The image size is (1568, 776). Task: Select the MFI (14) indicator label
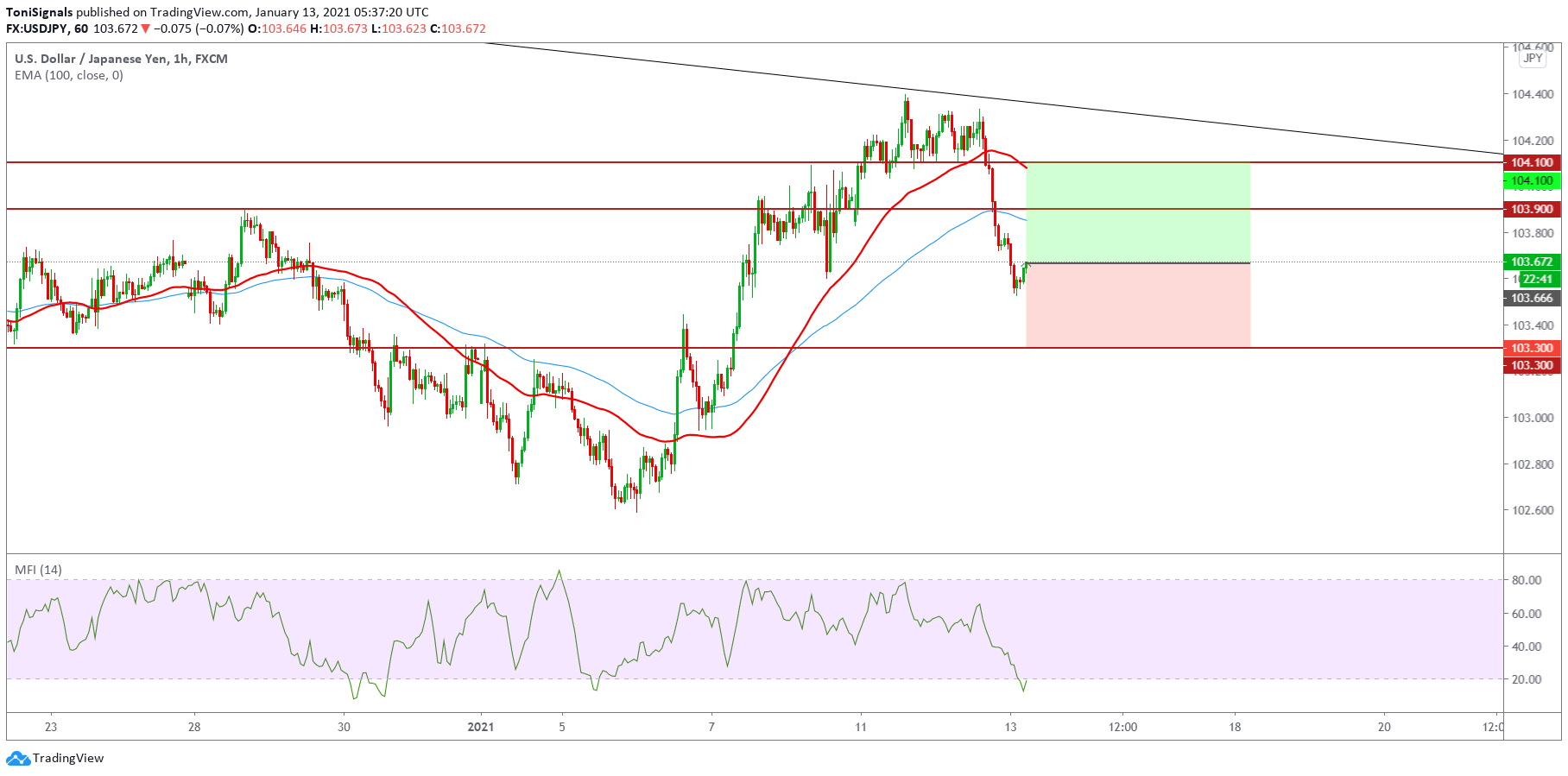click(38, 570)
